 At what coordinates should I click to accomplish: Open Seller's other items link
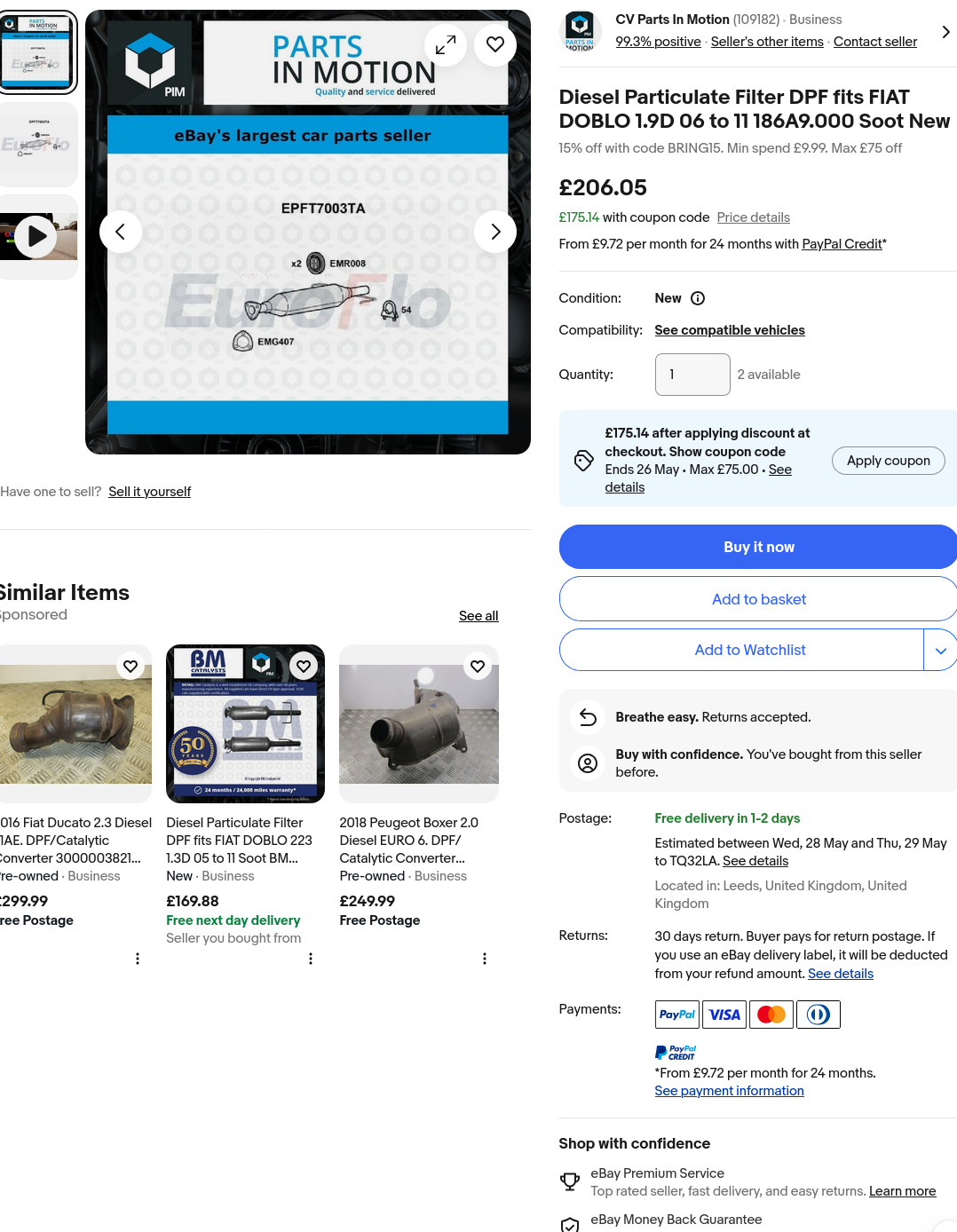pos(767,42)
